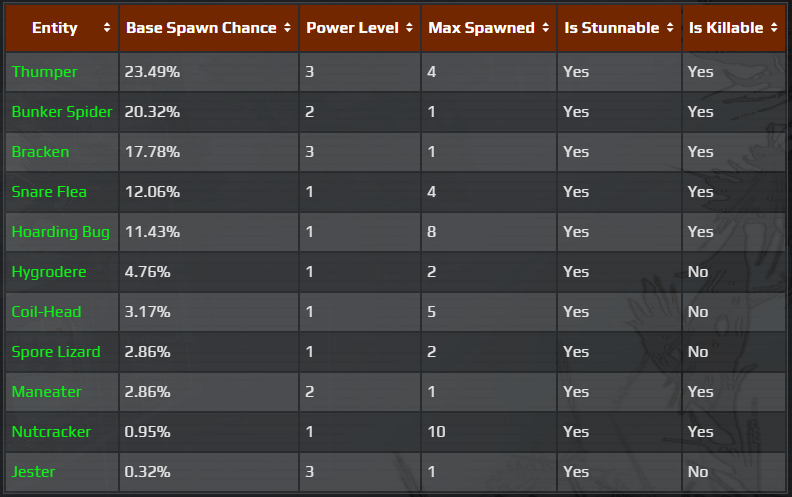The width and height of the screenshot is (792, 497).
Task: Open the Bunker Spider entity link
Action: [x=62, y=112]
